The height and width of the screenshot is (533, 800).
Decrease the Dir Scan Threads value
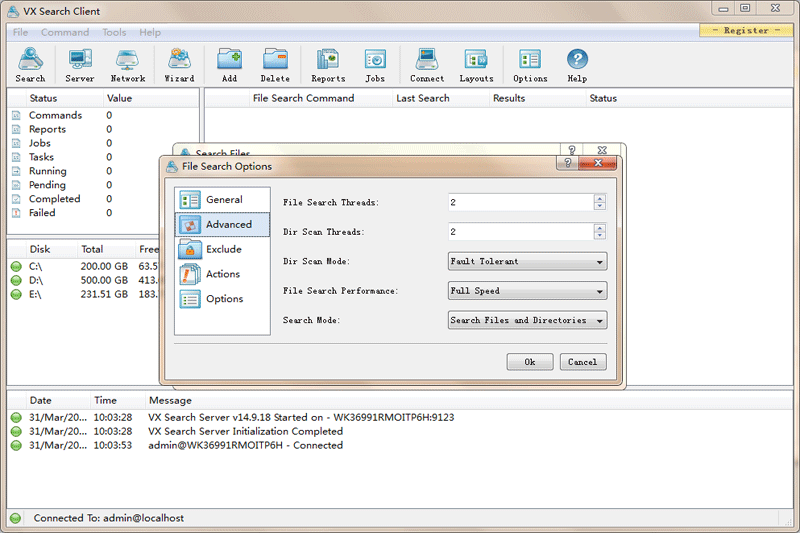point(600,236)
